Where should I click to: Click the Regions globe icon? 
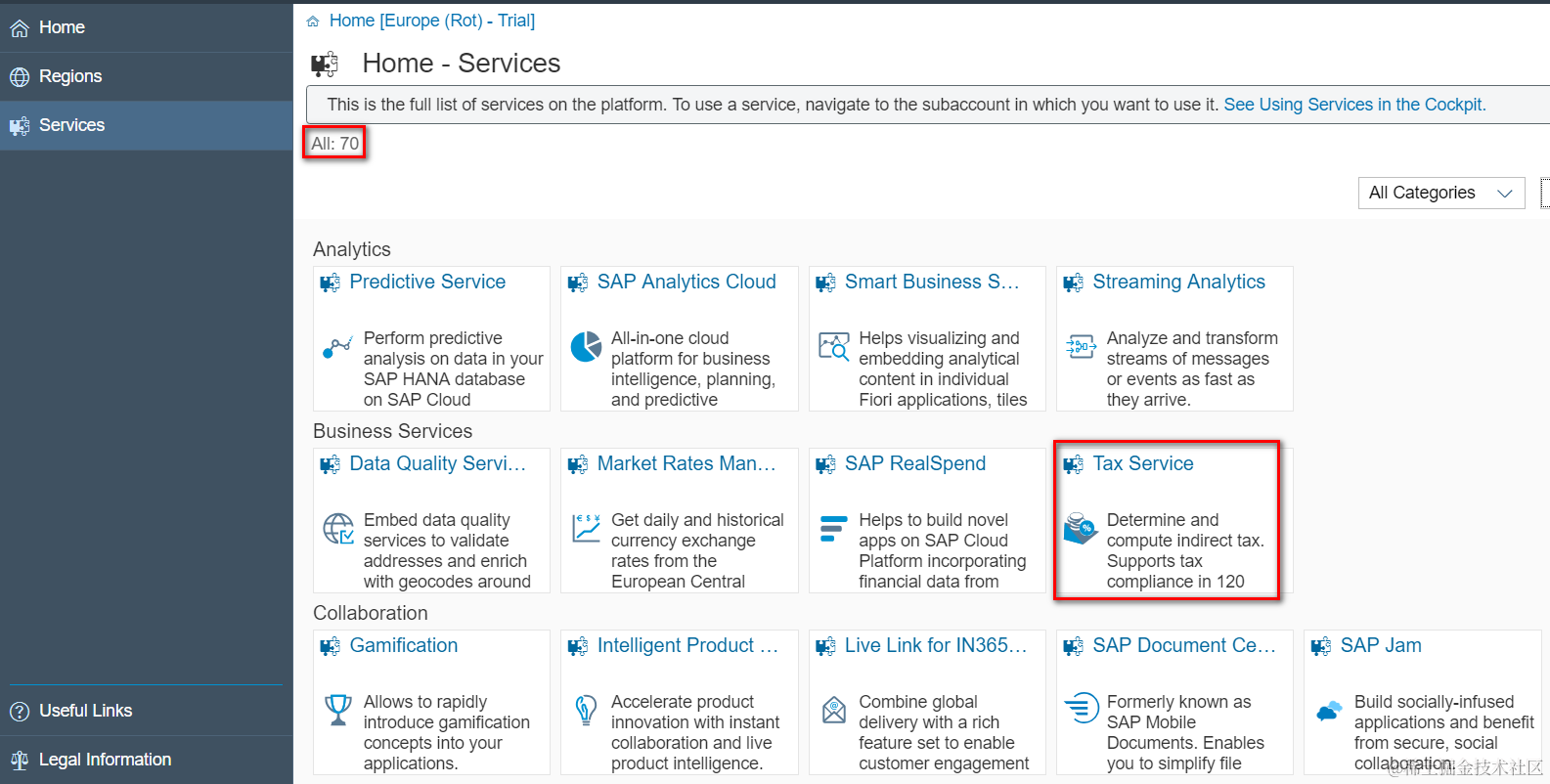[20, 76]
